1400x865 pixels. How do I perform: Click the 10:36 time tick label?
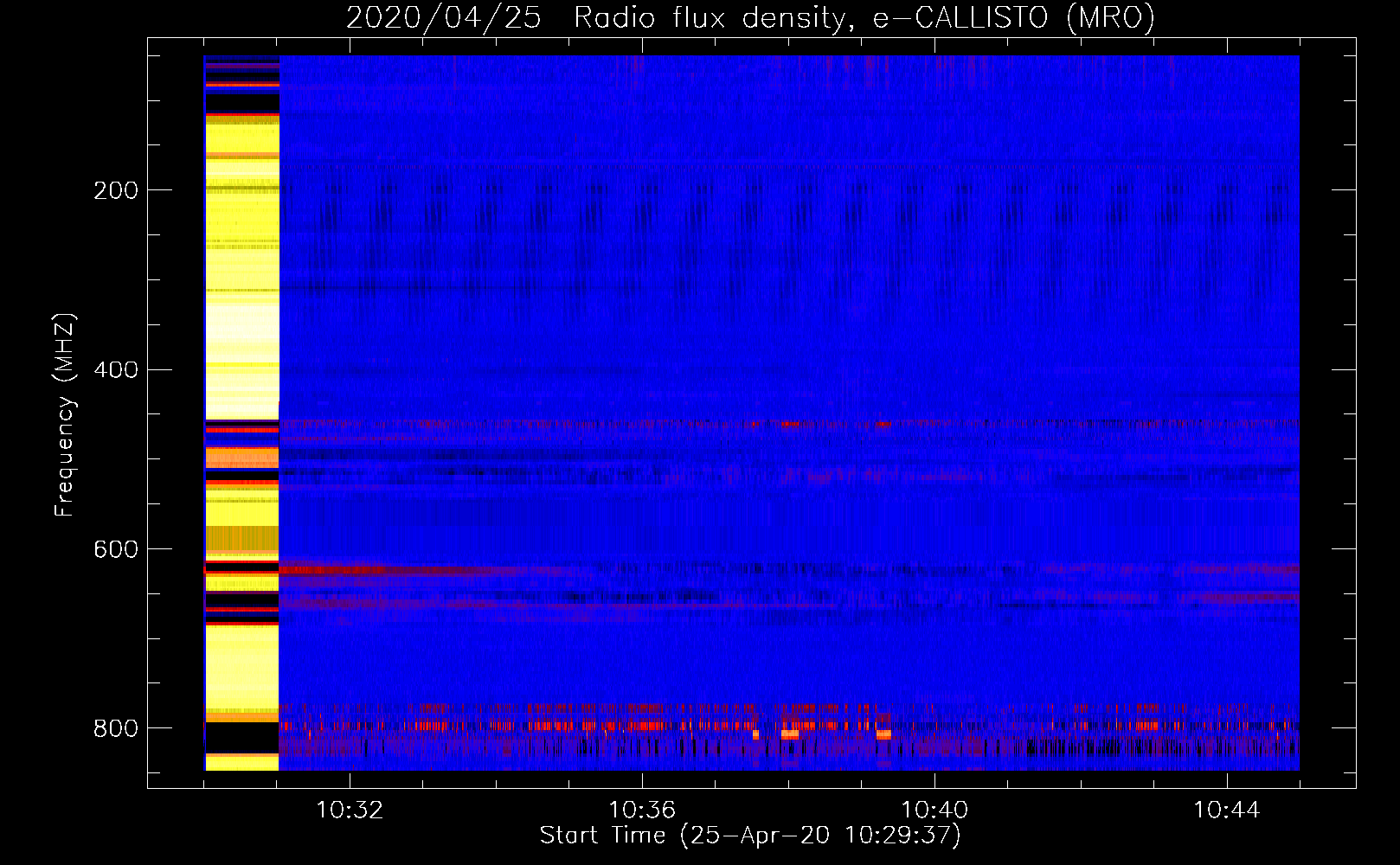642,811
